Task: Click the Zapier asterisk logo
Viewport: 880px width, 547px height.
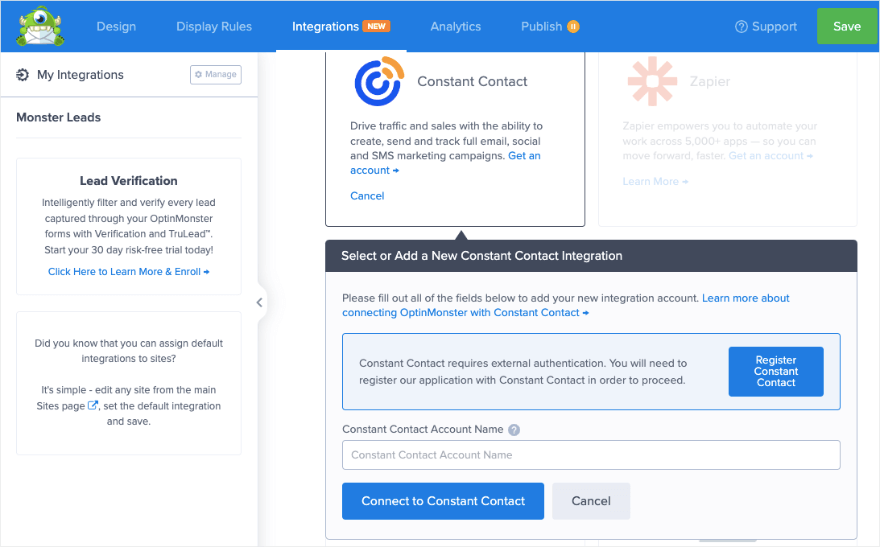Action: coord(652,81)
